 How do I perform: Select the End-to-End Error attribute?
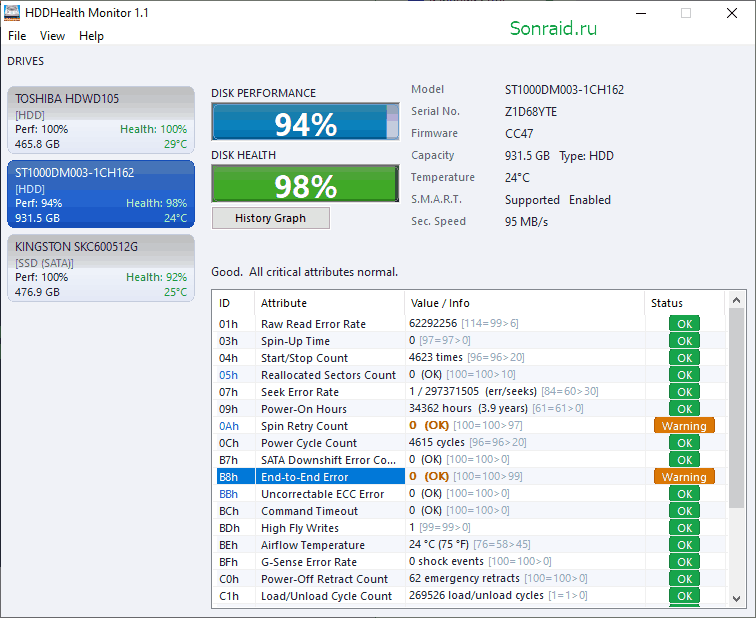tap(470, 477)
